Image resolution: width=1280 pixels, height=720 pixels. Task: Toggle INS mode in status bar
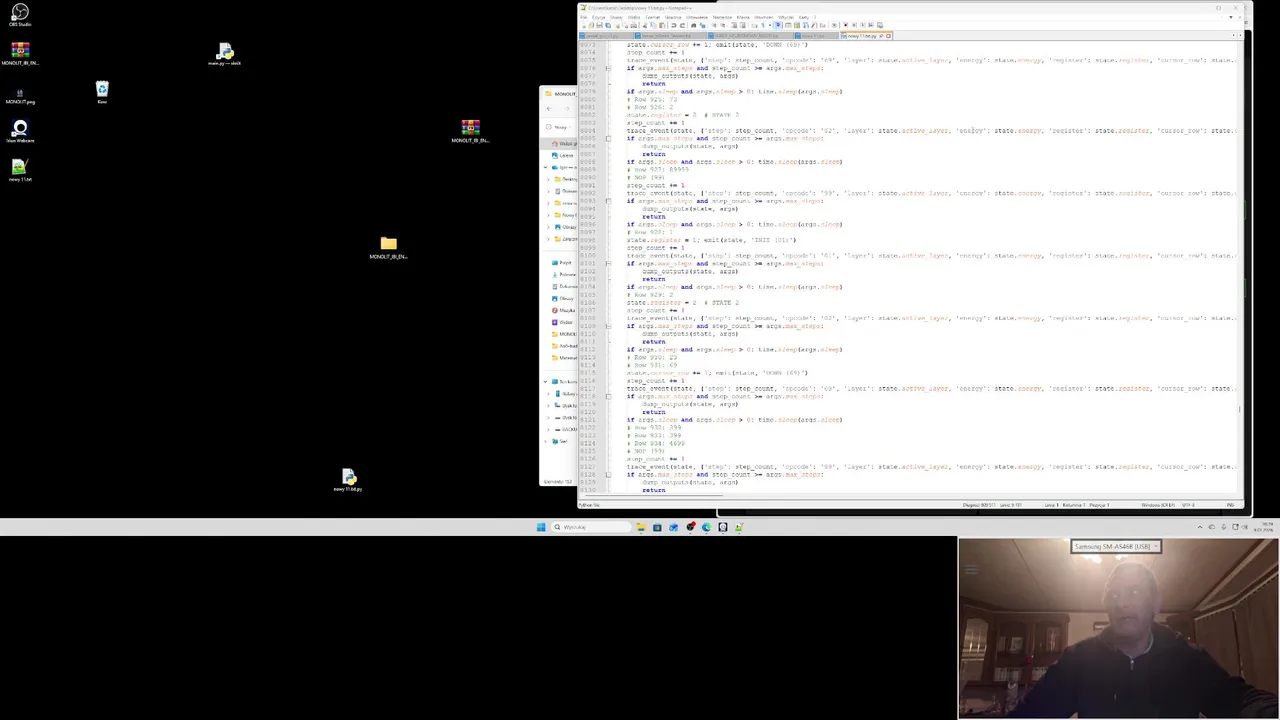tap(1230, 505)
